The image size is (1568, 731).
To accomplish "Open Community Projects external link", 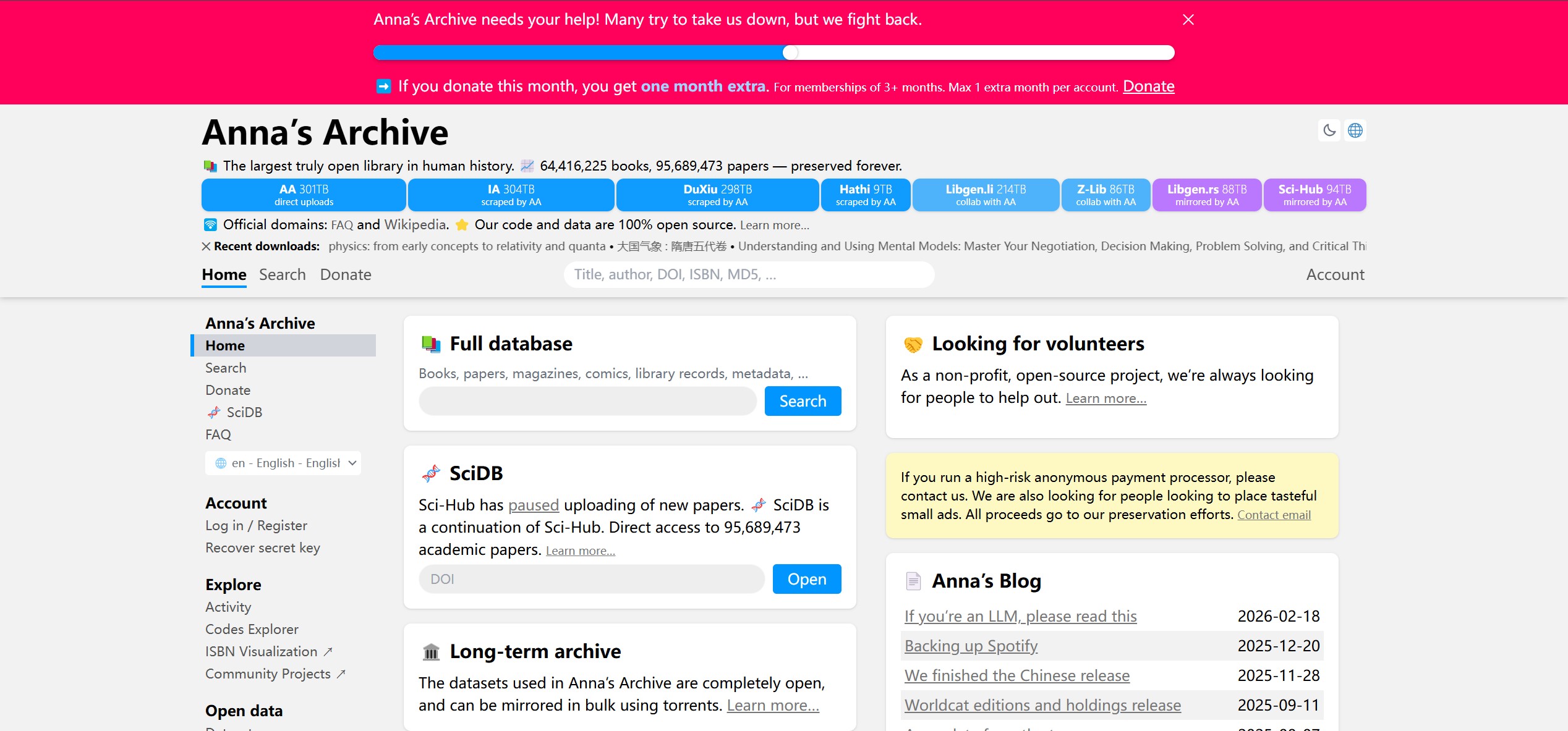I will click(x=275, y=674).
